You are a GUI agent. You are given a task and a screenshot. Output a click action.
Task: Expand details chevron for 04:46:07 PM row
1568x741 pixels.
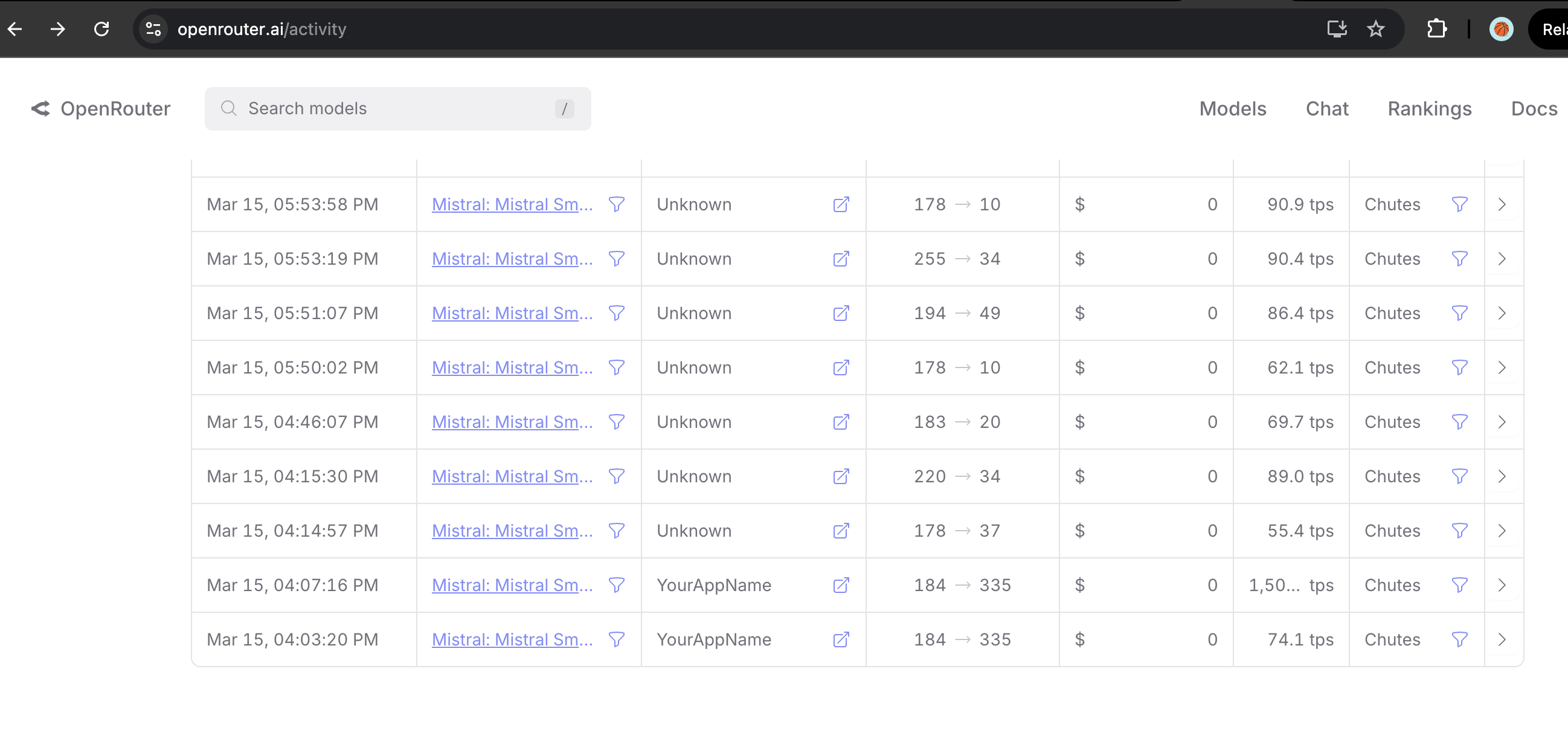pyautogui.click(x=1502, y=422)
